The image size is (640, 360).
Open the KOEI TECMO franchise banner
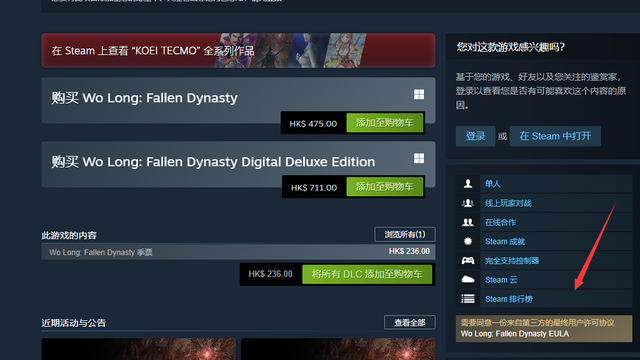[238, 51]
